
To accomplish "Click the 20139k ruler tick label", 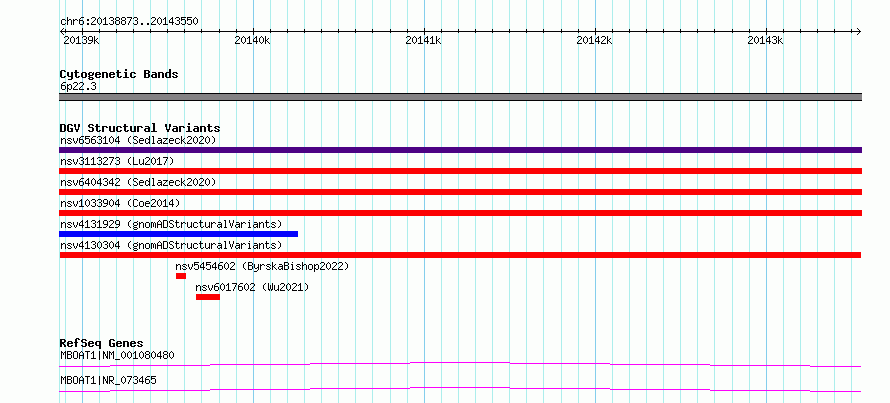I will coord(82,40).
